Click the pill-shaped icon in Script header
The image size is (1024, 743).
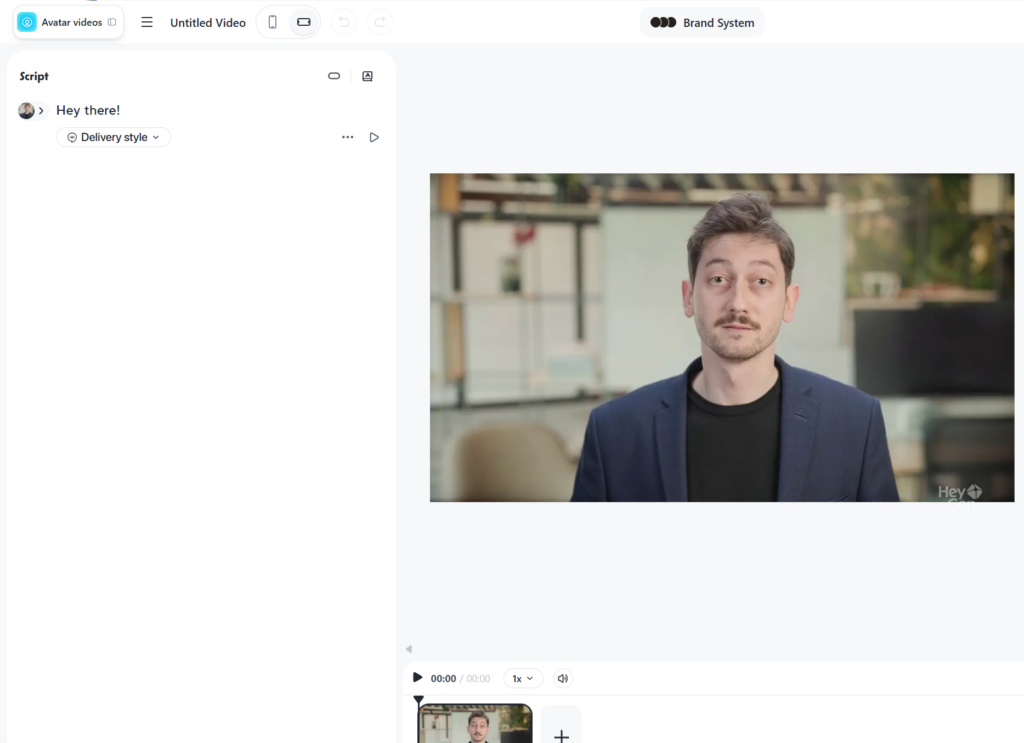(334, 76)
